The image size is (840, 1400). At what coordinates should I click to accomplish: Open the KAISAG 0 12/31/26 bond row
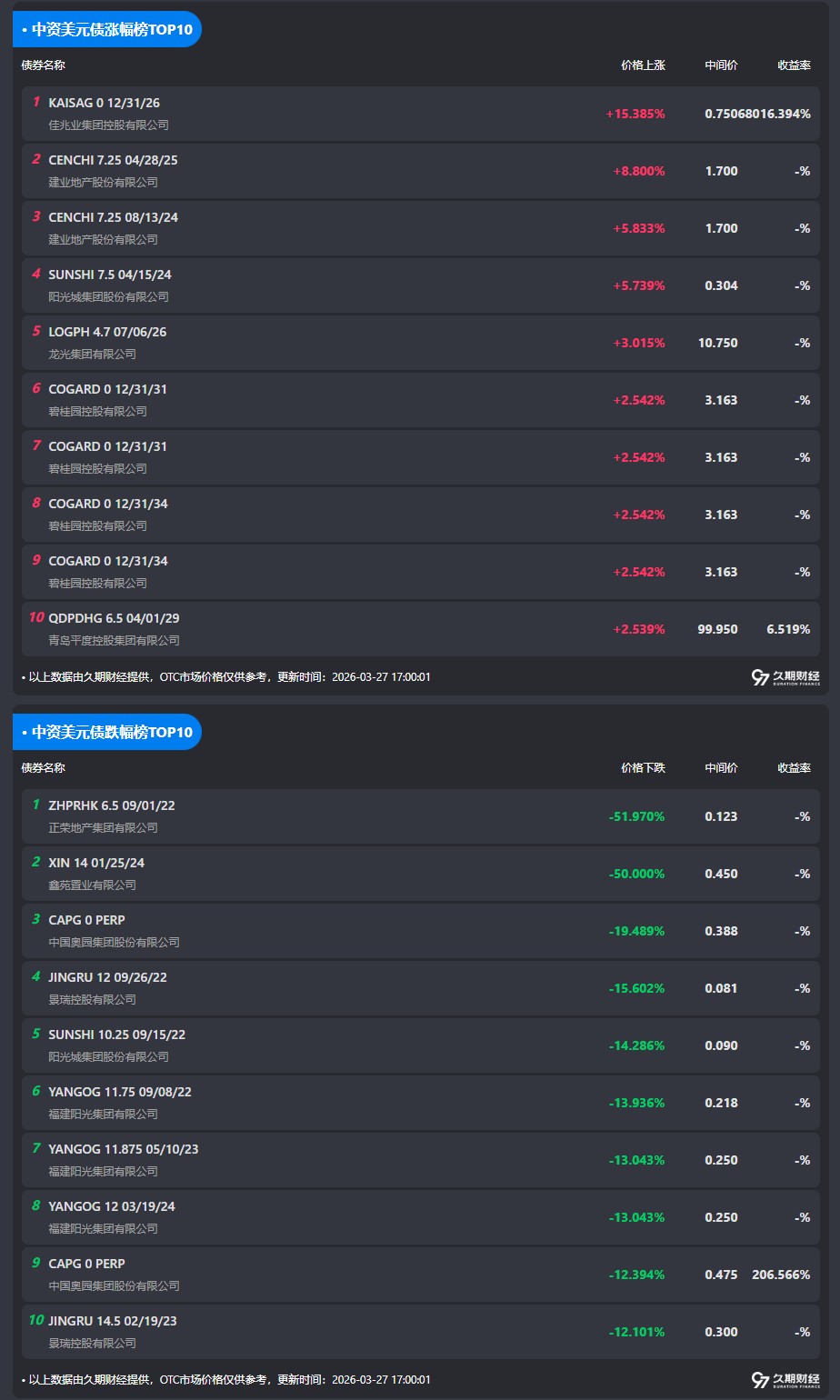click(x=104, y=104)
